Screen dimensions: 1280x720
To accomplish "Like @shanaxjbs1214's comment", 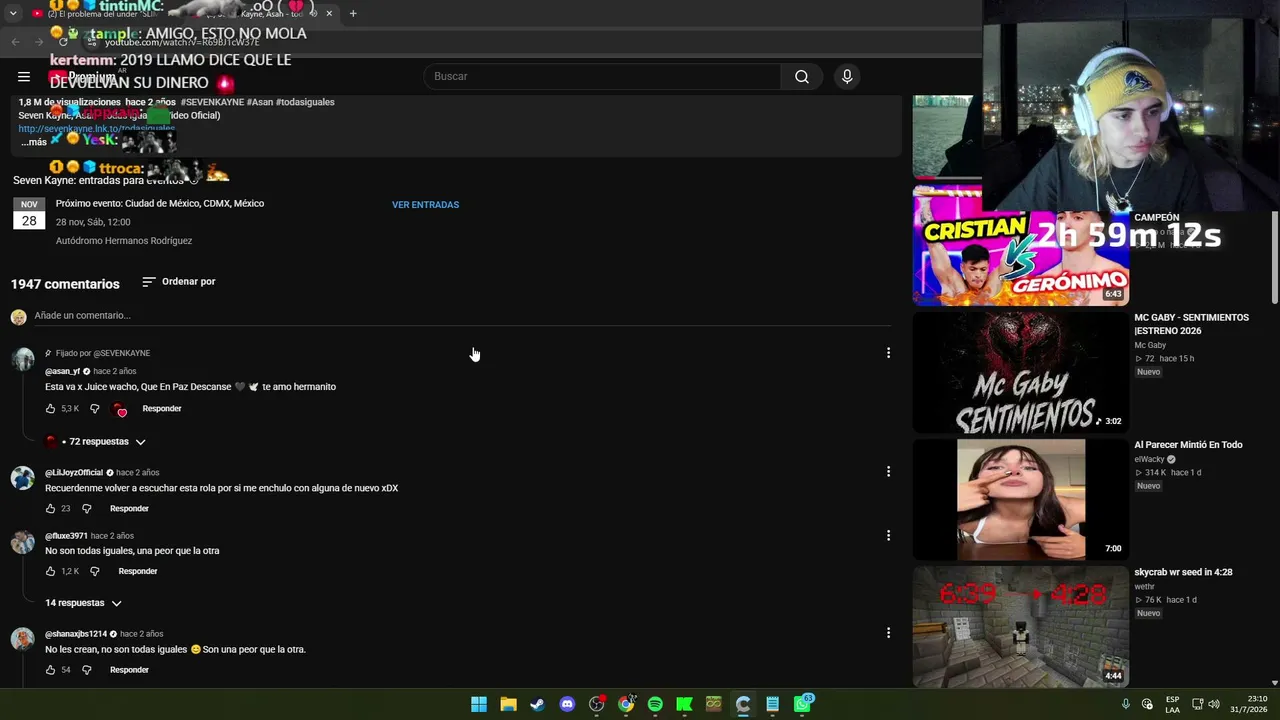I will tap(50, 670).
